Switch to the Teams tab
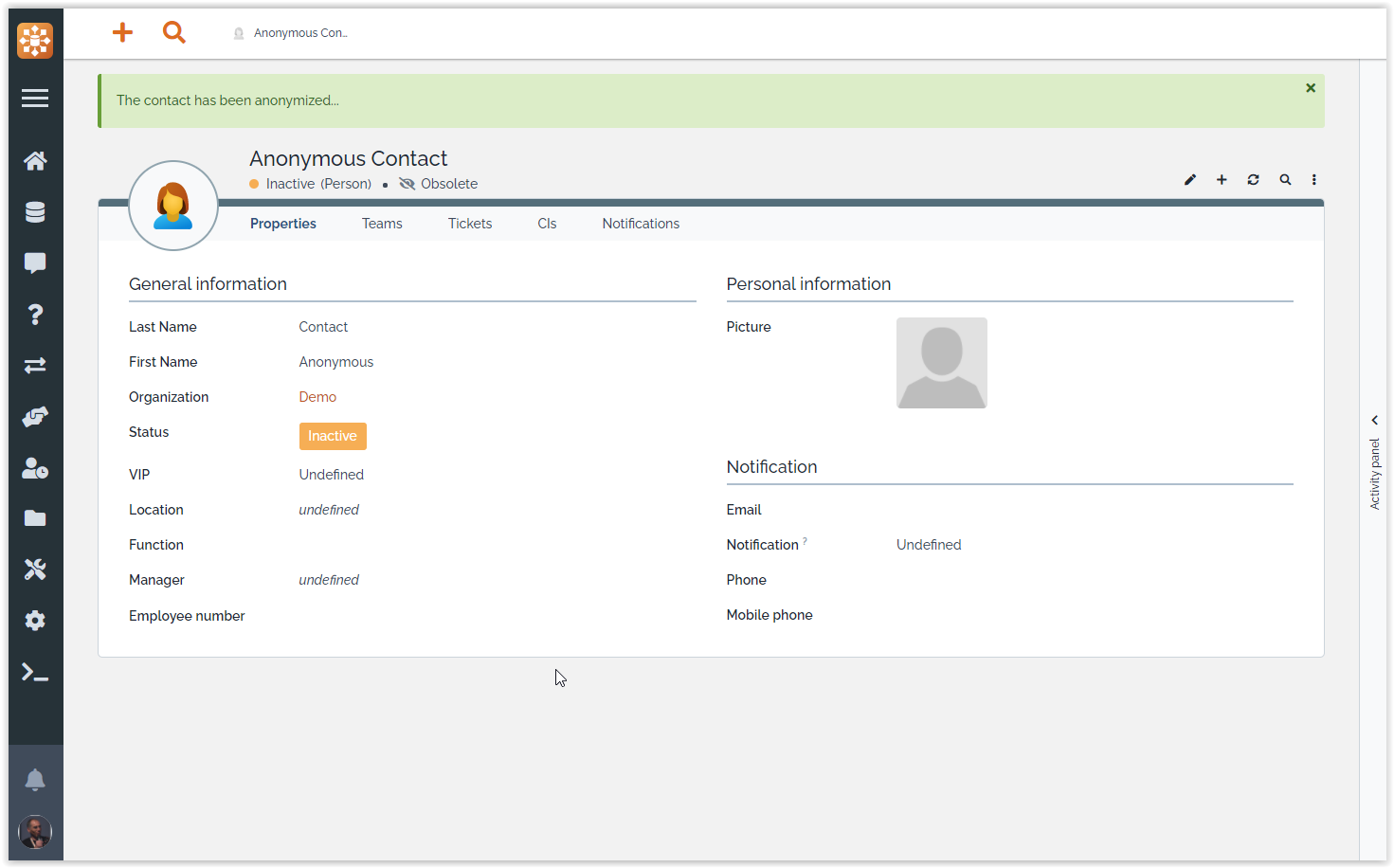 (382, 223)
